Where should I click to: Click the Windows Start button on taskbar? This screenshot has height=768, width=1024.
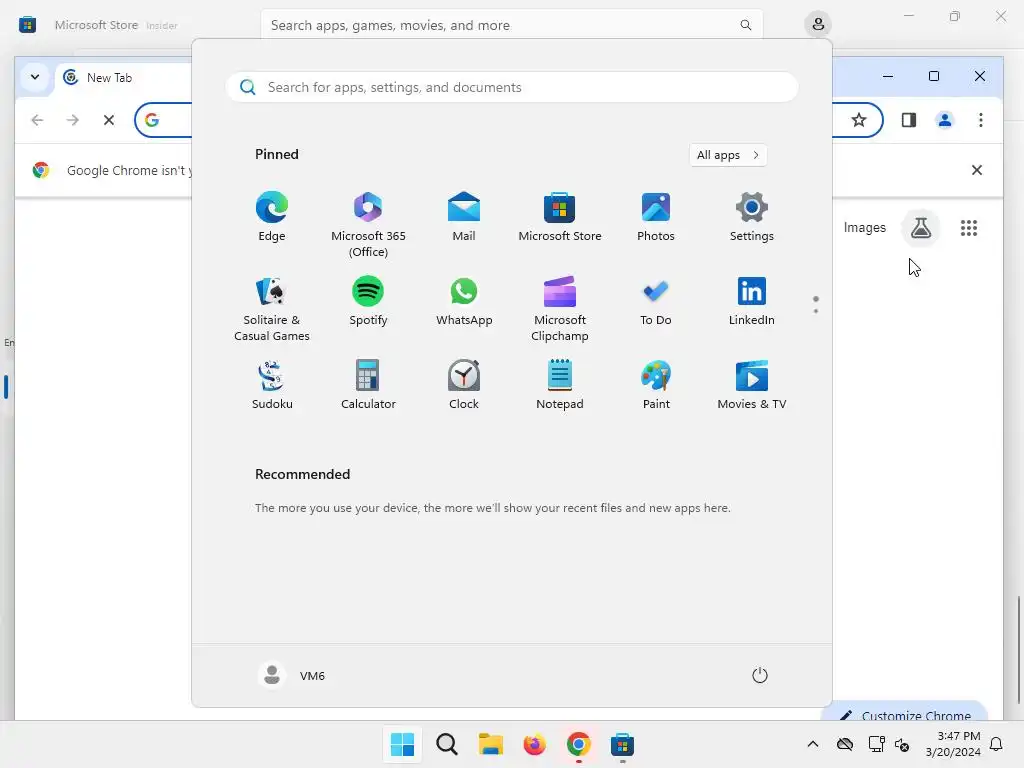coord(402,744)
